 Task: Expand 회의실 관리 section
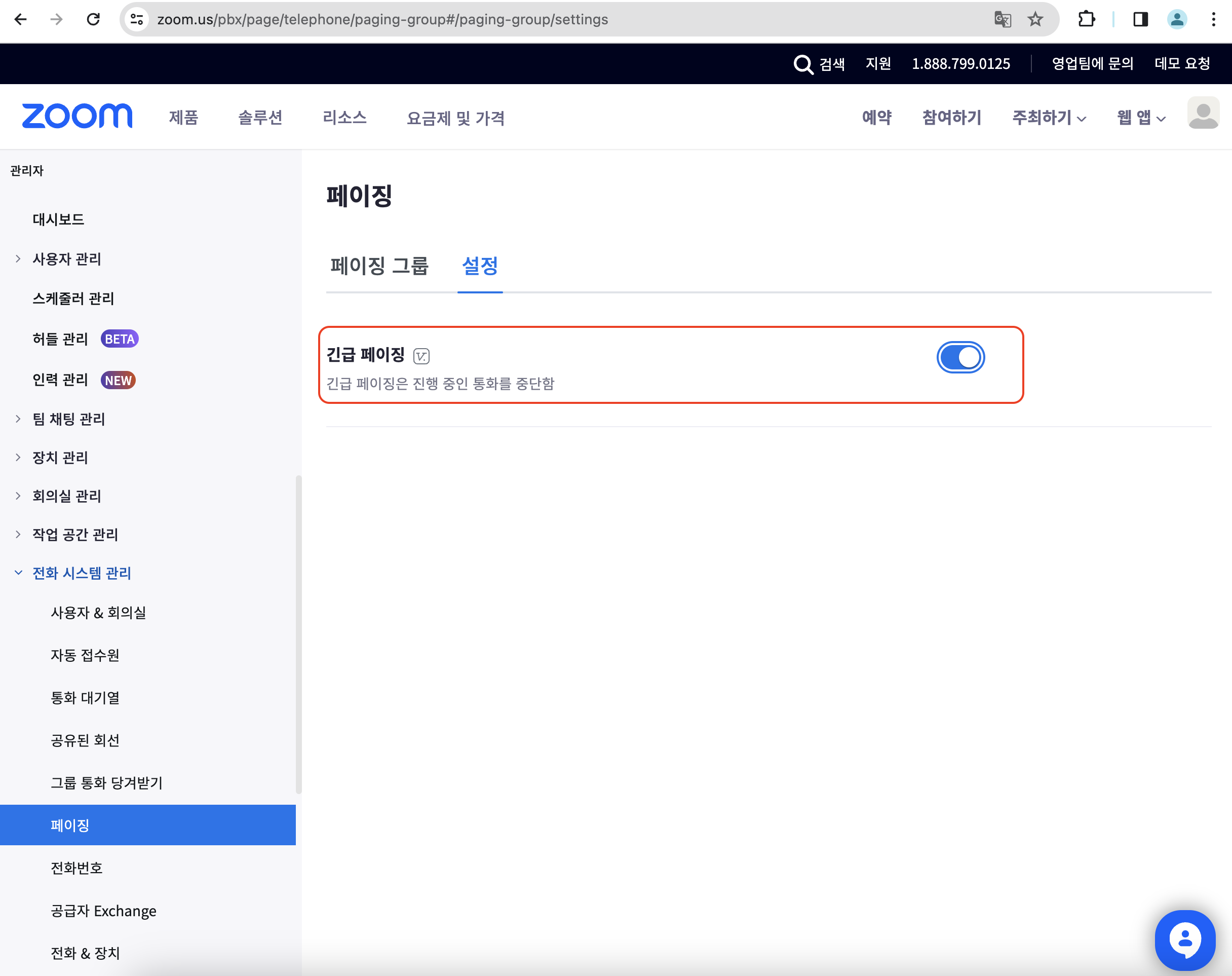(18, 496)
